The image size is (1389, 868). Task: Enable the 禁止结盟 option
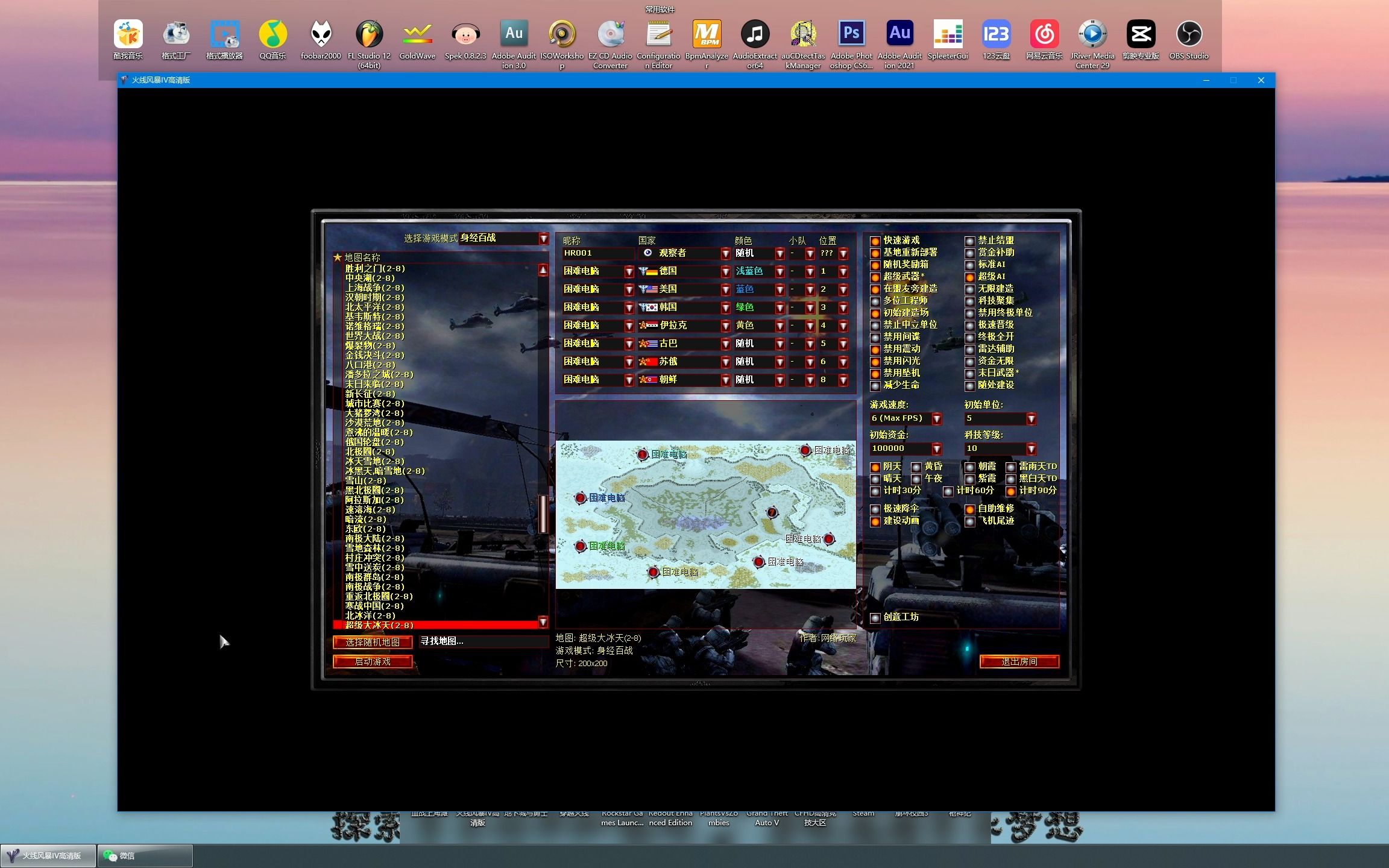pyautogui.click(x=969, y=241)
